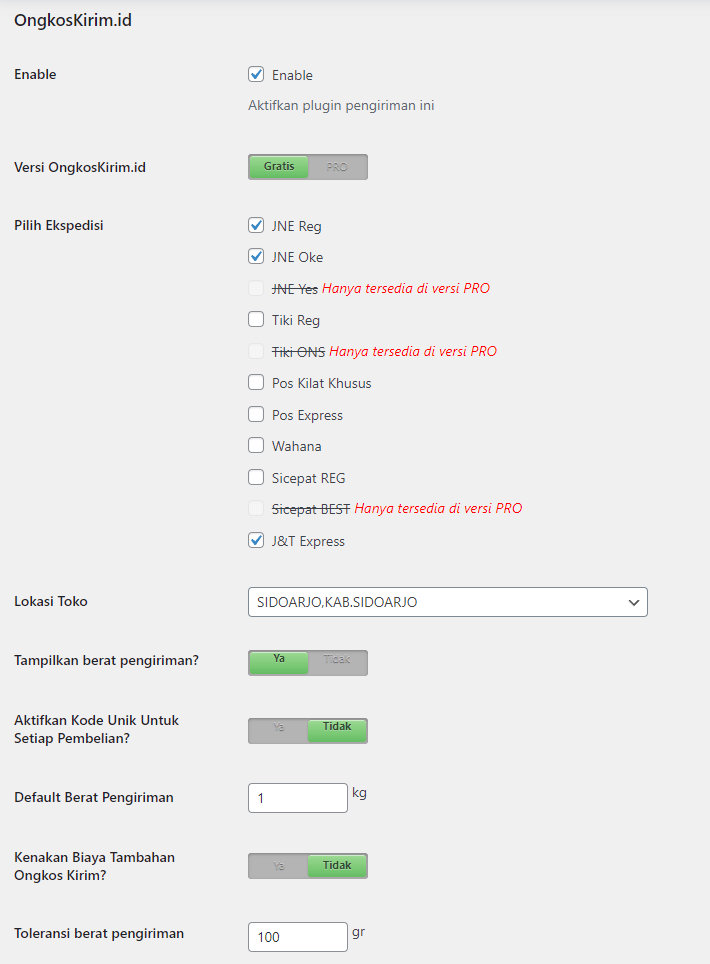Uncheck the JNE Oke courier option
Screen dimensions: 710x964
pyautogui.click(x=256, y=257)
